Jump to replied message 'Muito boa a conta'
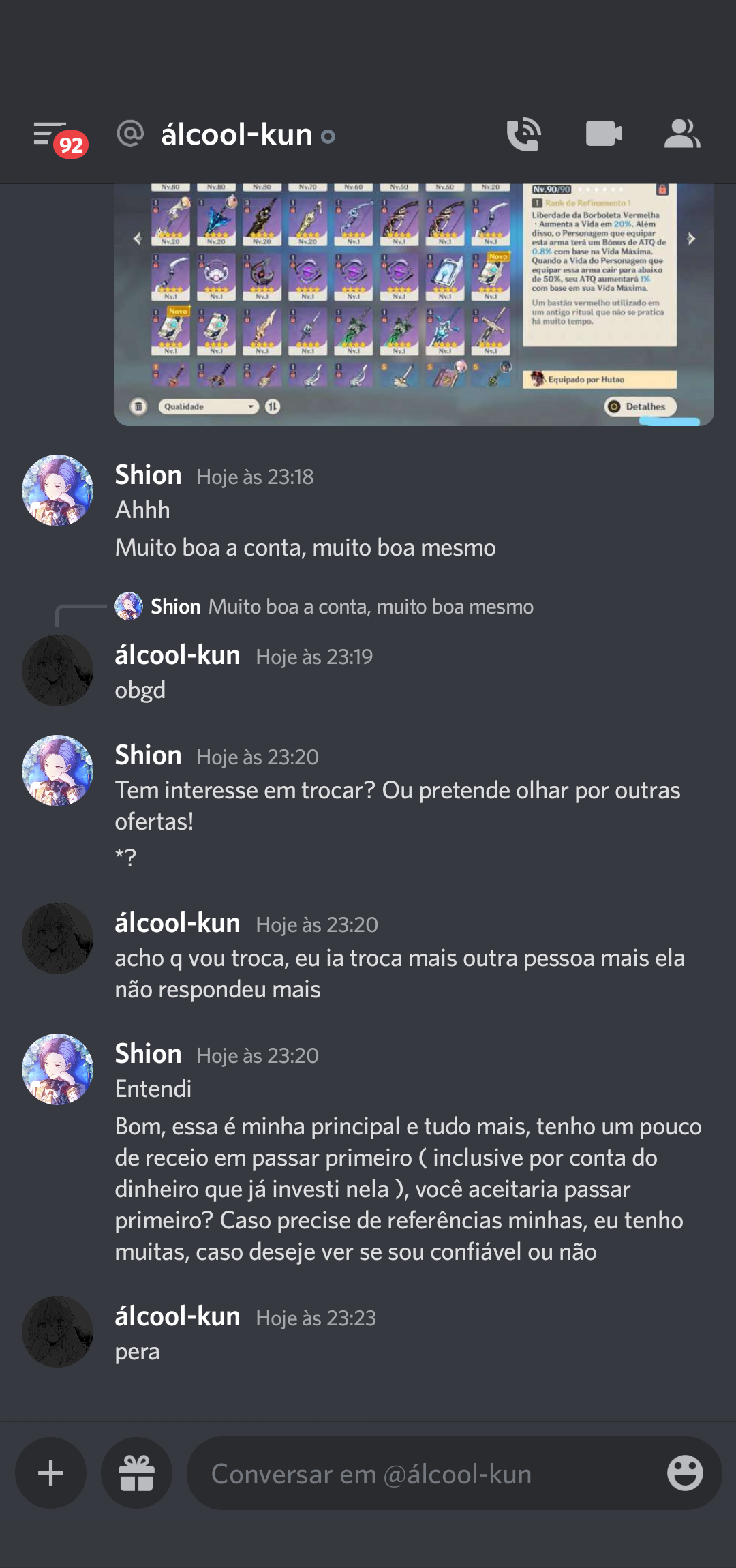 [371, 606]
